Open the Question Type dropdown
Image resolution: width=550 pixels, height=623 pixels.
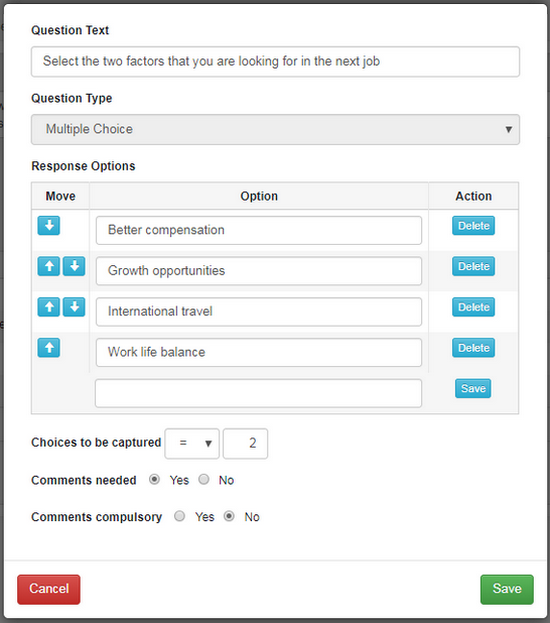(275, 130)
